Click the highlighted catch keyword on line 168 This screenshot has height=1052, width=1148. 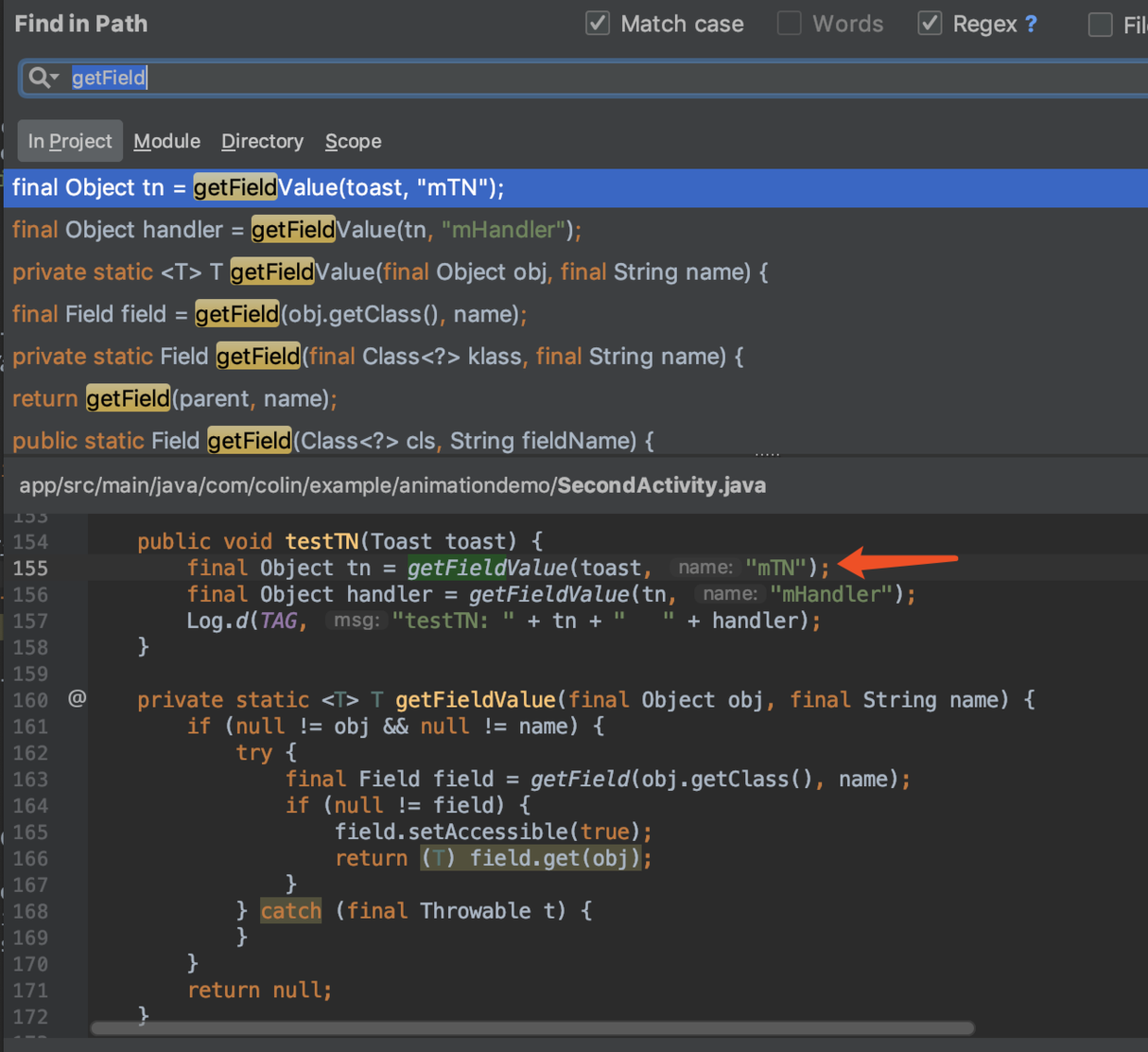pyautogui.click(x=291, y=911)
